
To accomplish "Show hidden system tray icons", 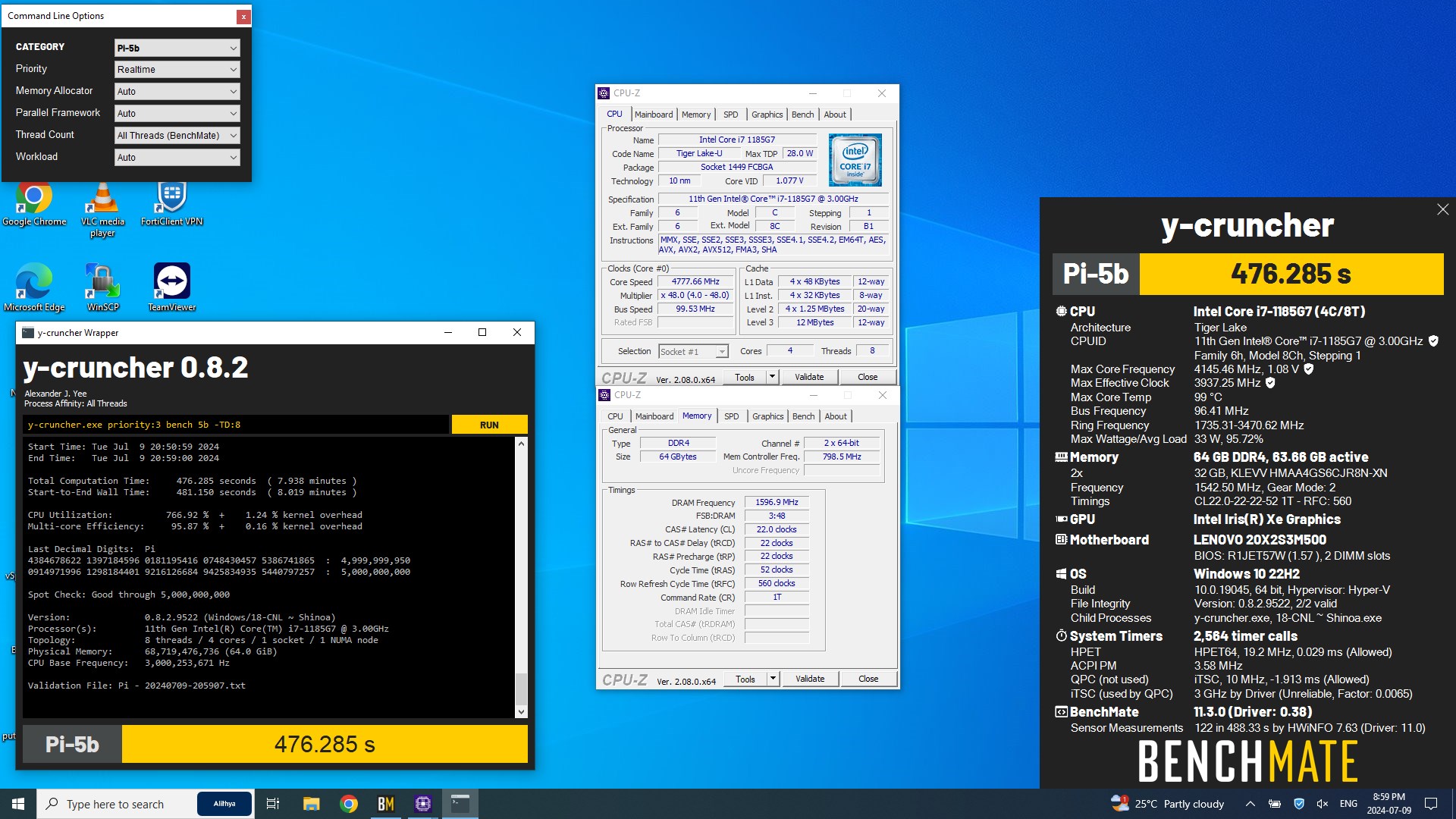I will click(x=1250, y=804).
